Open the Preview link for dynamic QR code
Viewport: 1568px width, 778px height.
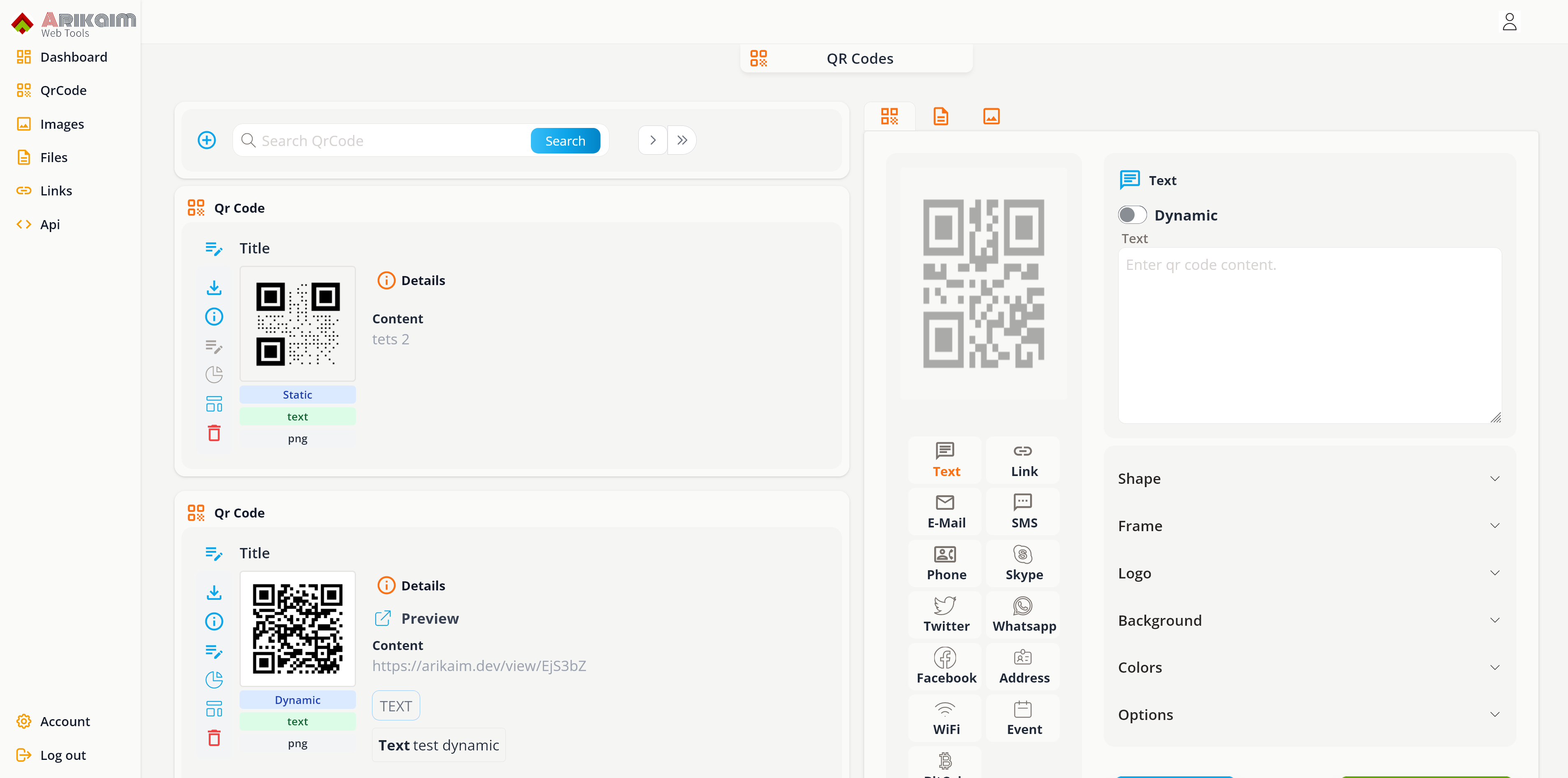click(x=416, y=618)
